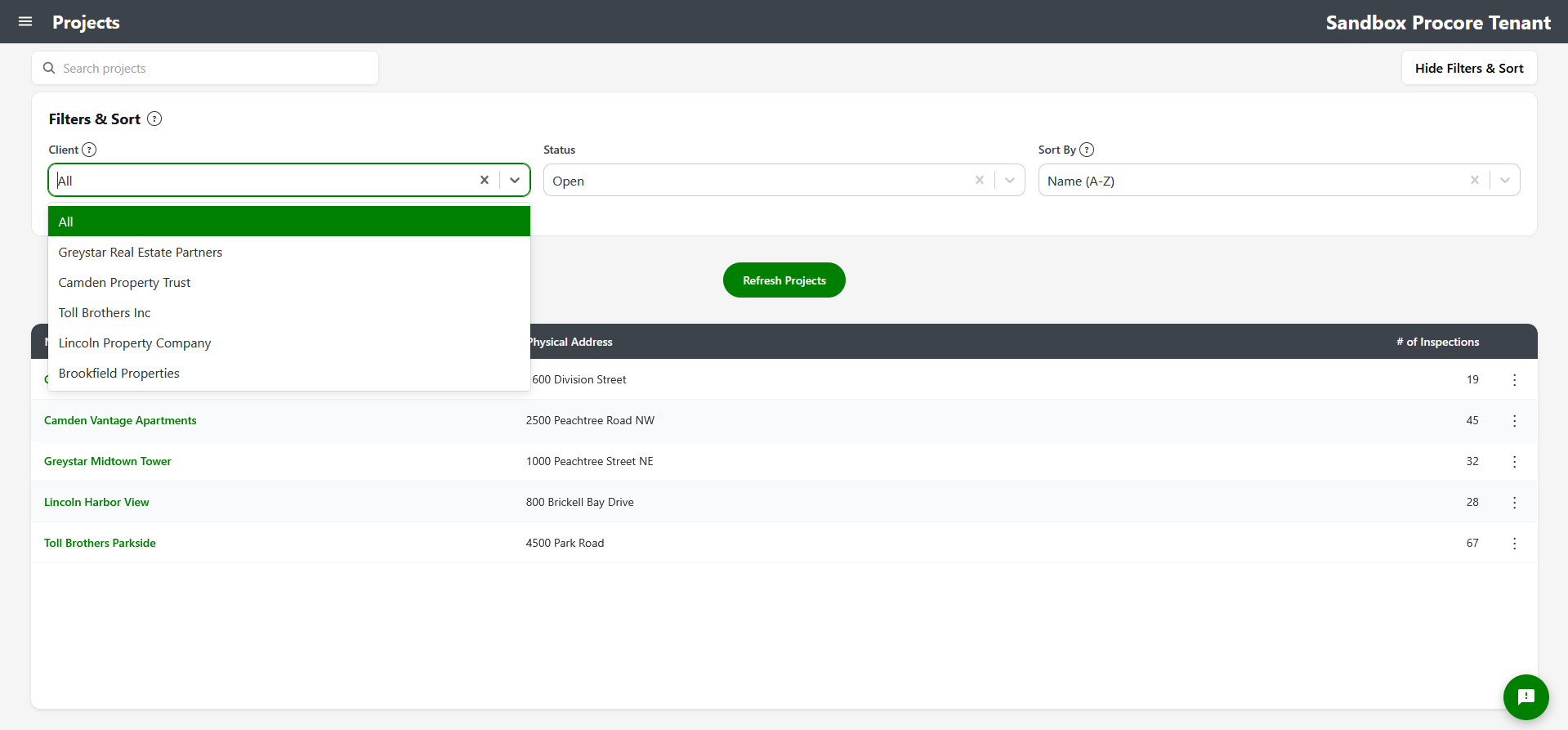Image resolution: width=1568 pixels, height=730 pixels.
Task: Choose Camden Property Trust client
Action: tap(289, 282)
